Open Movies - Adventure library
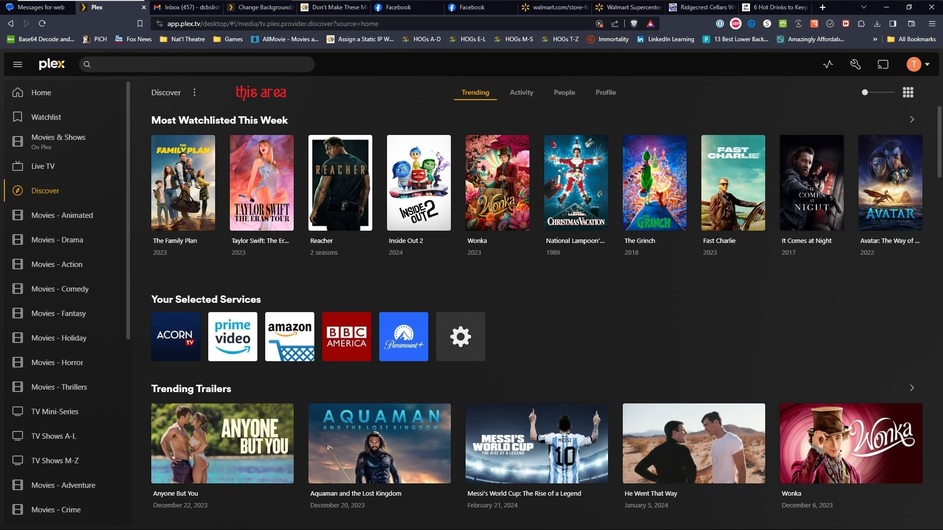Image resolution: width=943 pixels, height=530 pixels. pyautogui.click(x=65, y=485)
